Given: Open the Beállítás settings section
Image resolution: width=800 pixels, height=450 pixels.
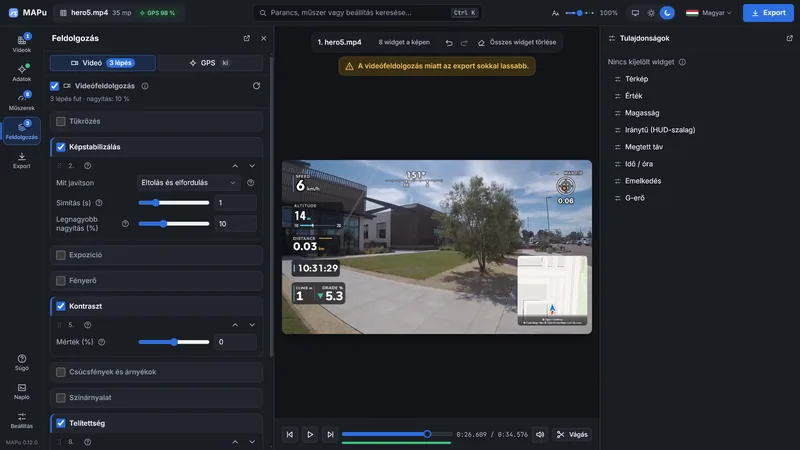Looking at the screenshot, I should pos(21,420).
